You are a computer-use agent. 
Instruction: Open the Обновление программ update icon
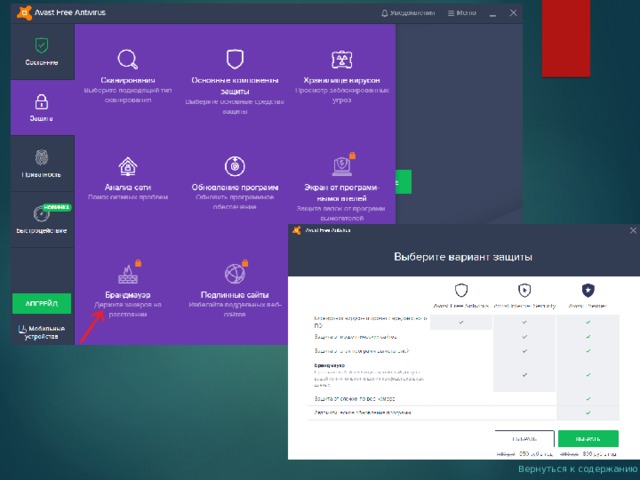[235, 167]
